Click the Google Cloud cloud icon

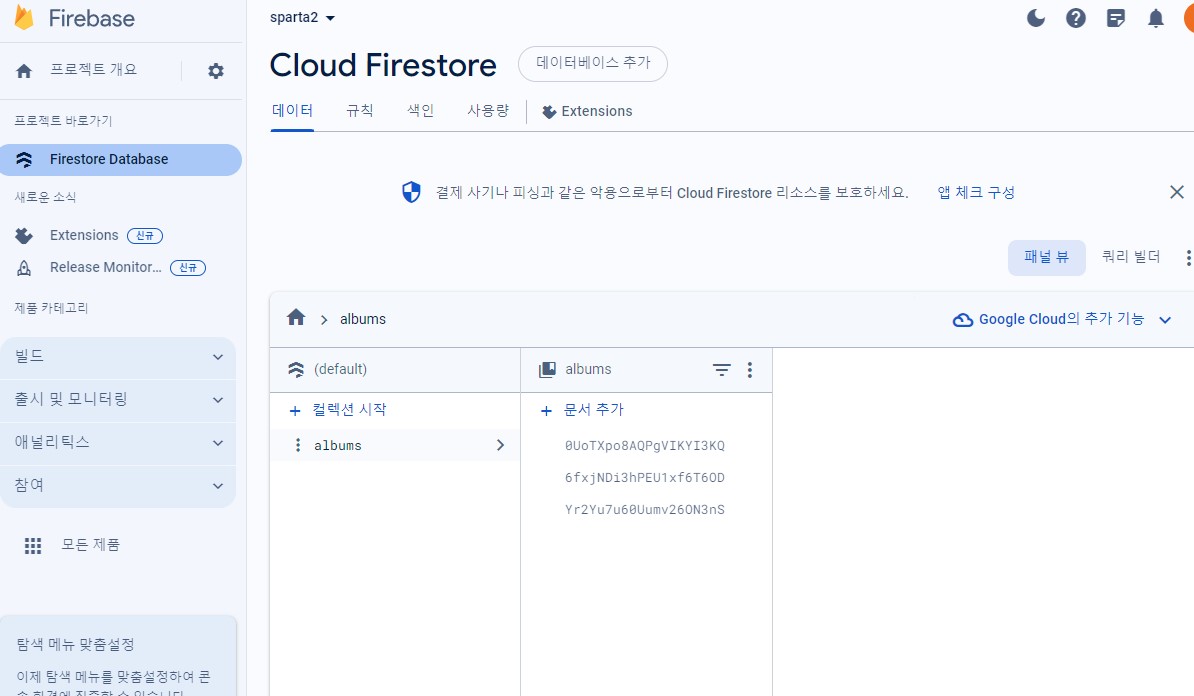coord(963,320)
